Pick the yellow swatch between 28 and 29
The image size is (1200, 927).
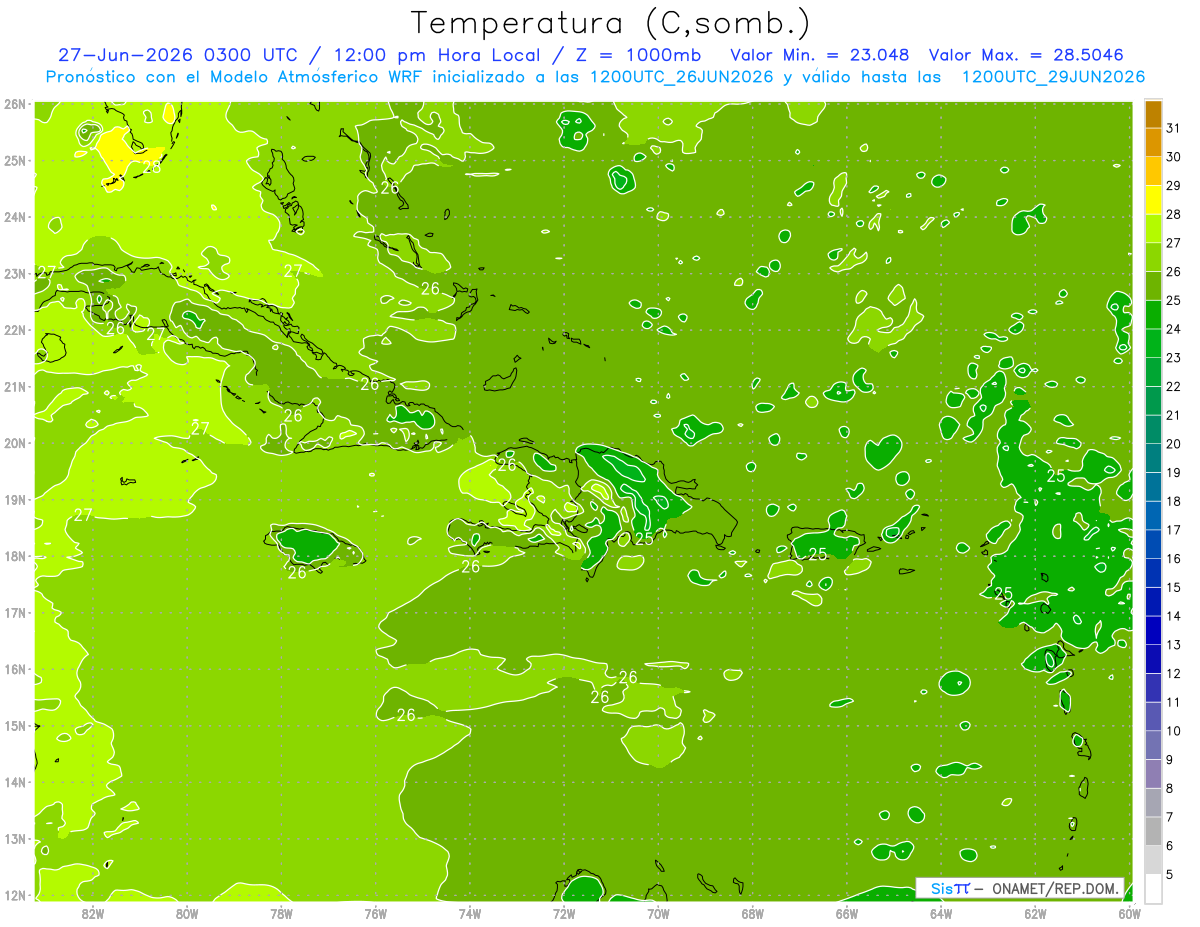click(1153, 200)
